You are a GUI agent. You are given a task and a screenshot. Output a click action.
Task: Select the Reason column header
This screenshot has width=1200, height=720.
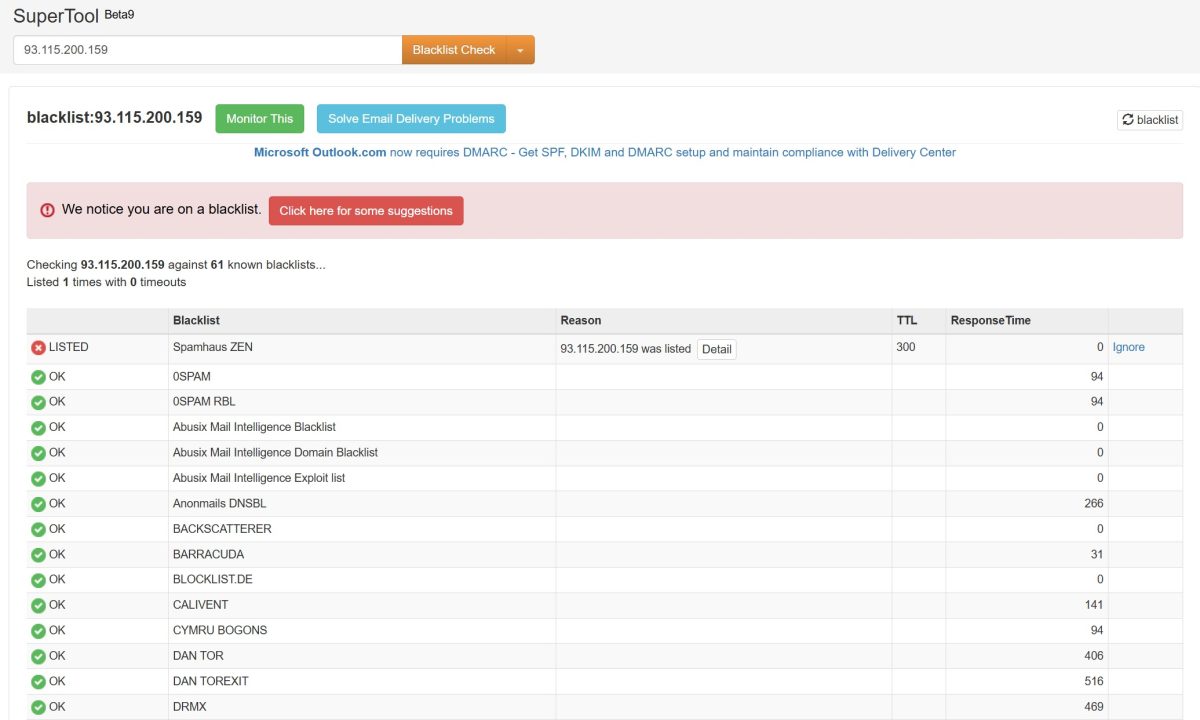tap(581, 320)
